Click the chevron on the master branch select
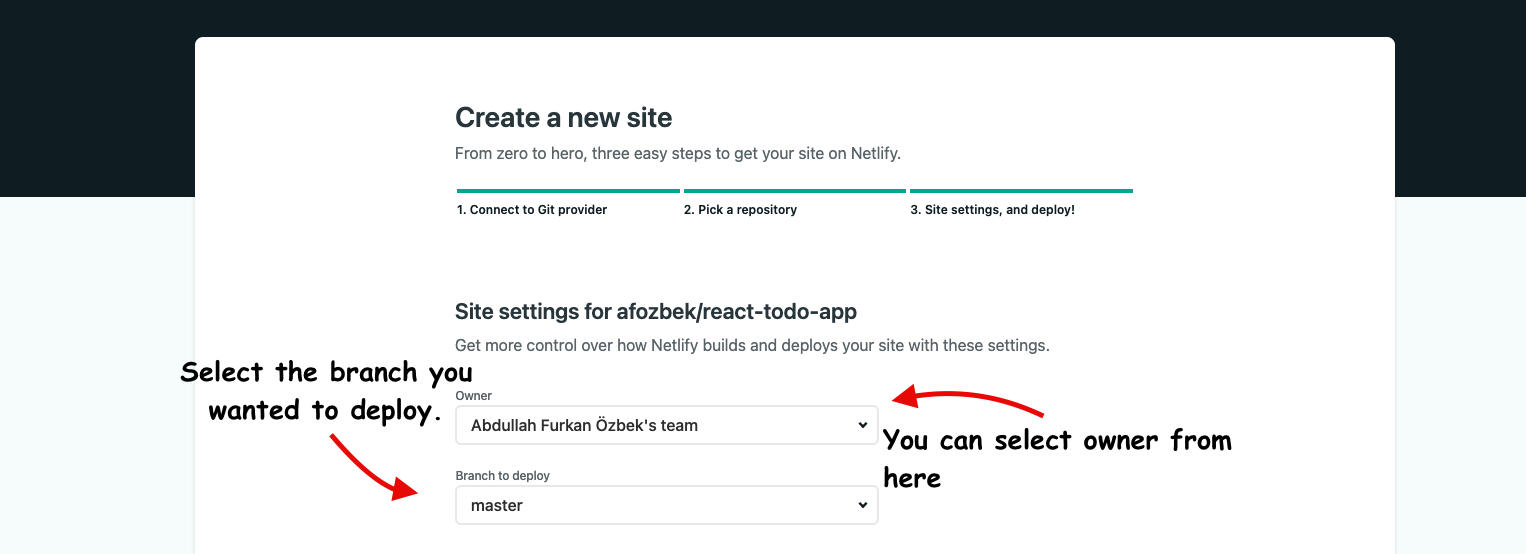 pos(863,505)
